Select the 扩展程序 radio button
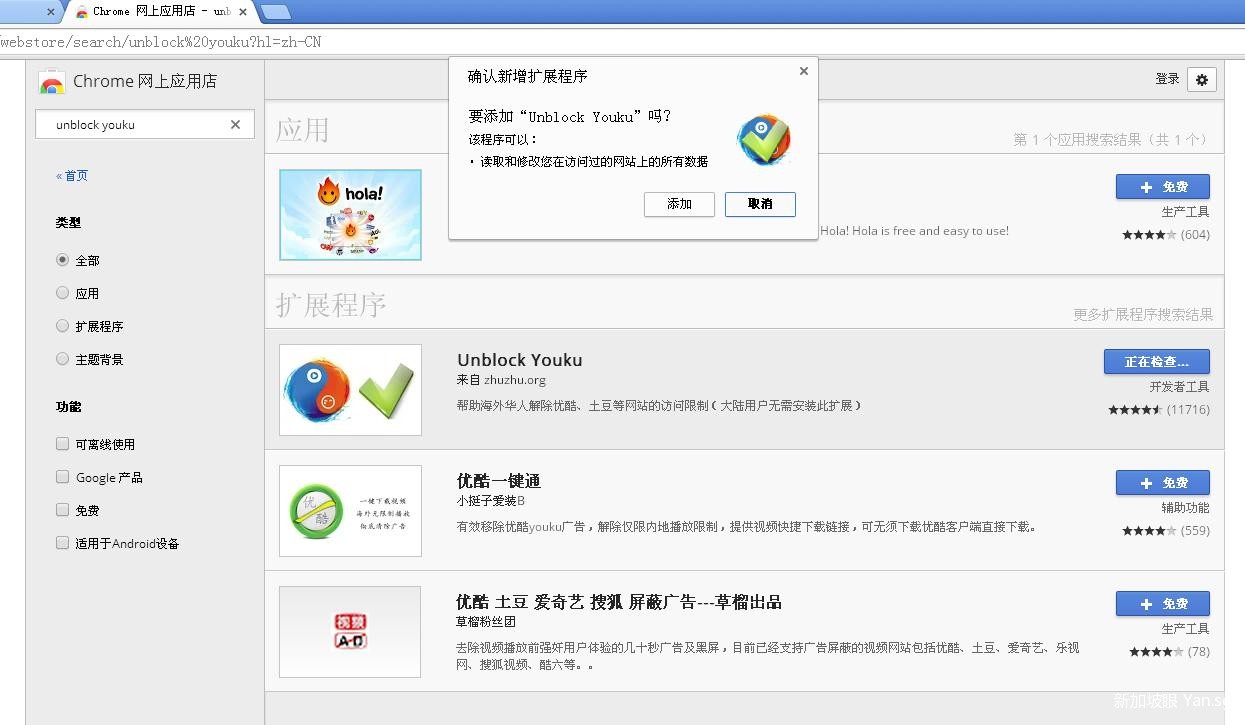1245x725 pixels. click(63, 326)
